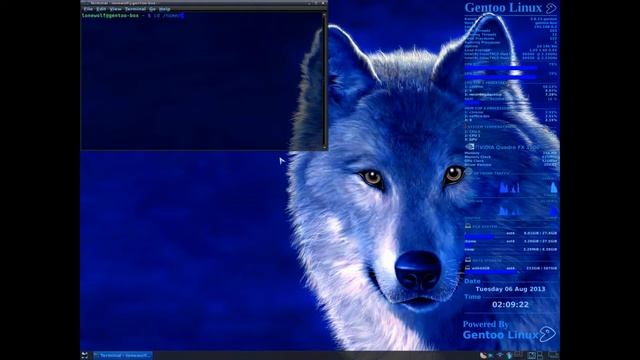
Task: Click the 'Powered By' text
Action: coord(486,324)
